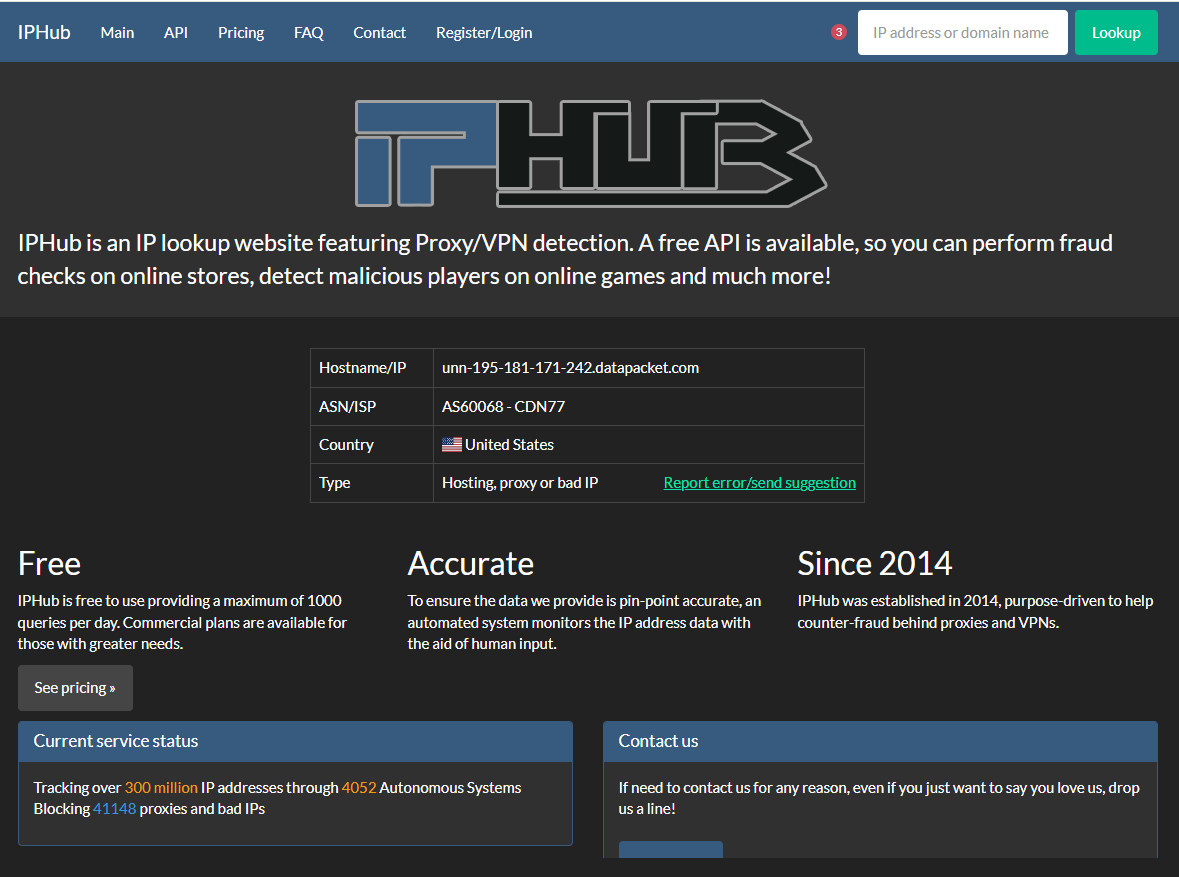Screen dimensions: 1179x877
Task: Open the FAQ page
Action: 308,32
